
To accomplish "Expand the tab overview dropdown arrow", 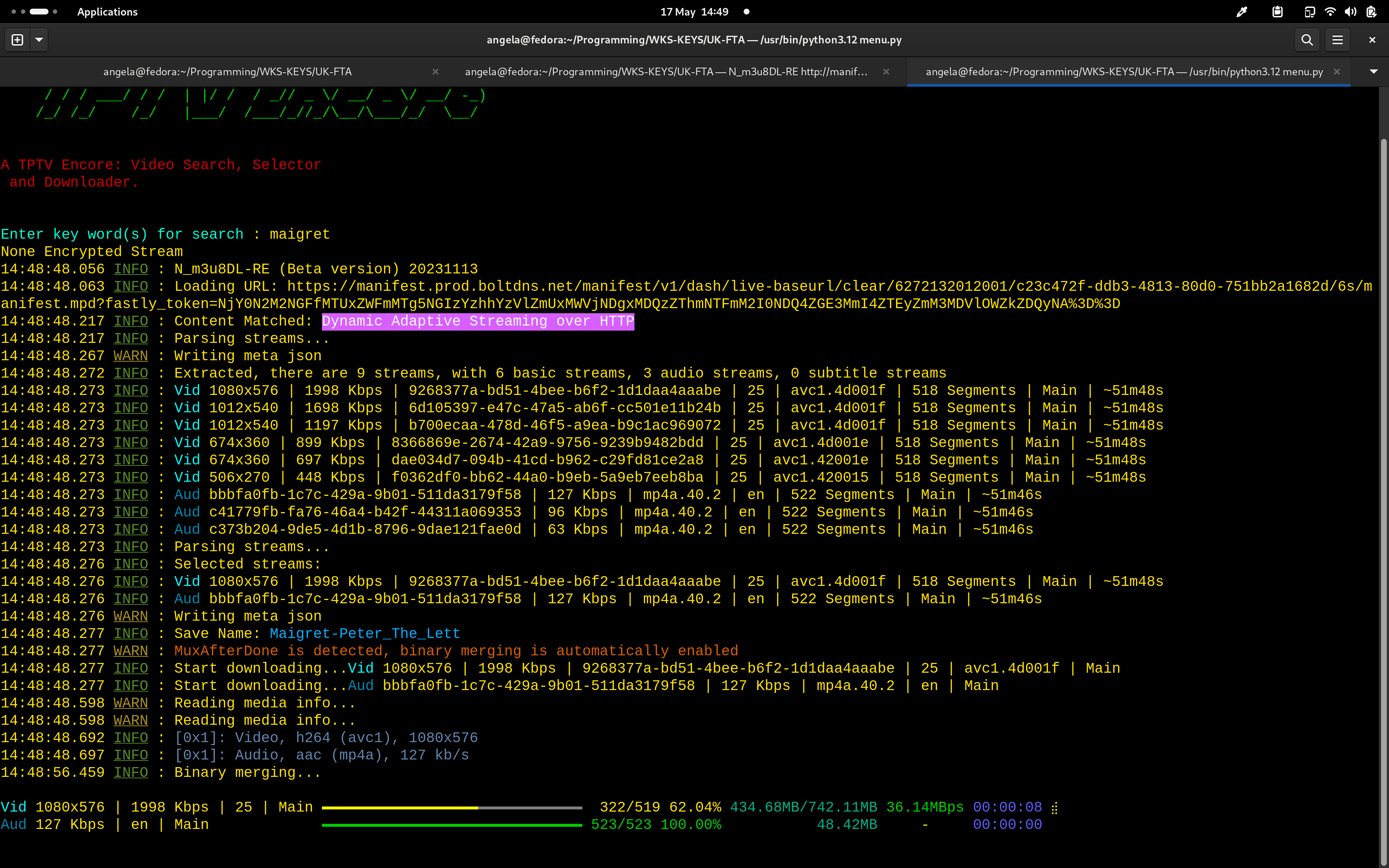I will pos(1373,72).
